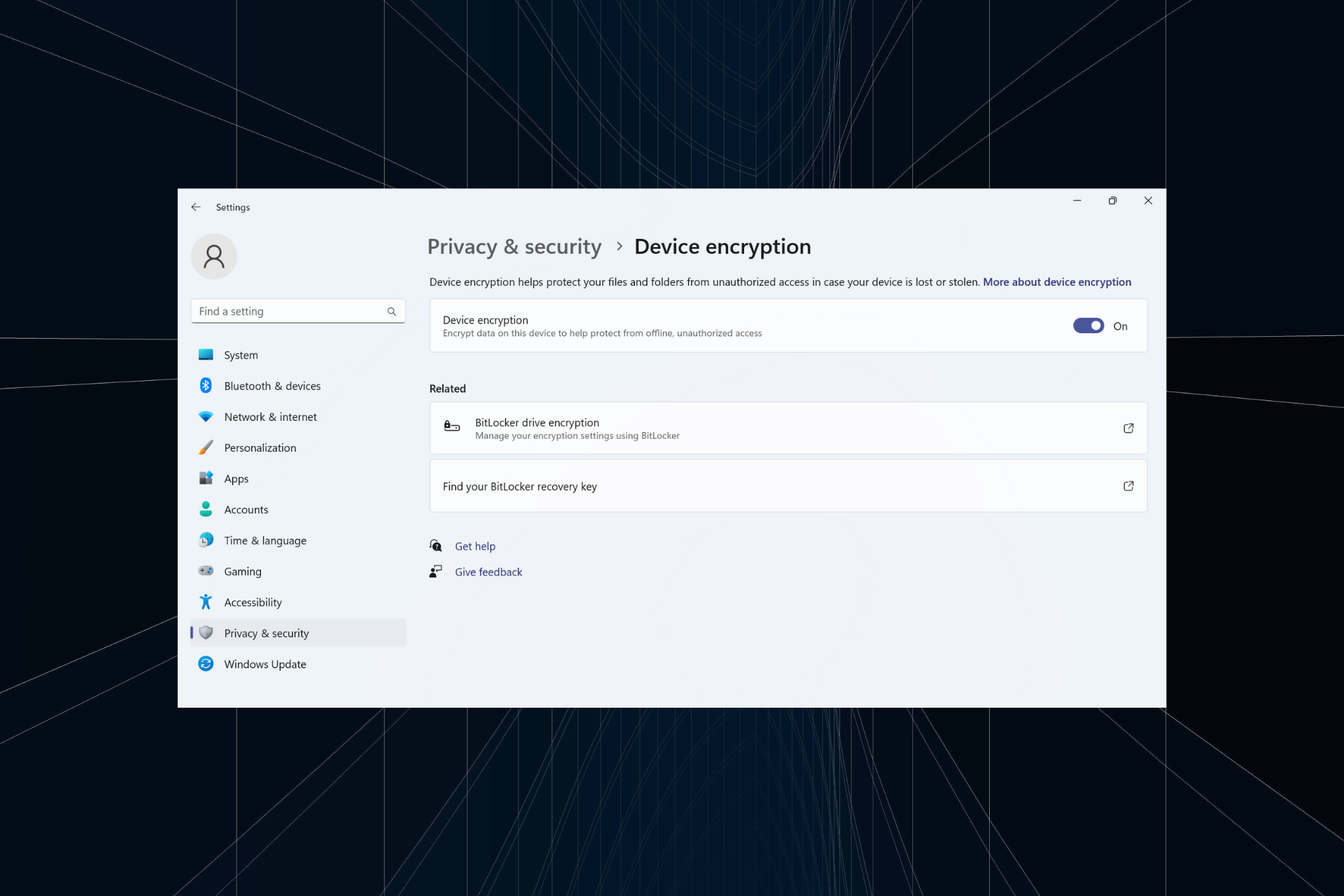Click the Personalization settings icon
The width and height of the screenshot is (1344, 896).
(206, 447)
